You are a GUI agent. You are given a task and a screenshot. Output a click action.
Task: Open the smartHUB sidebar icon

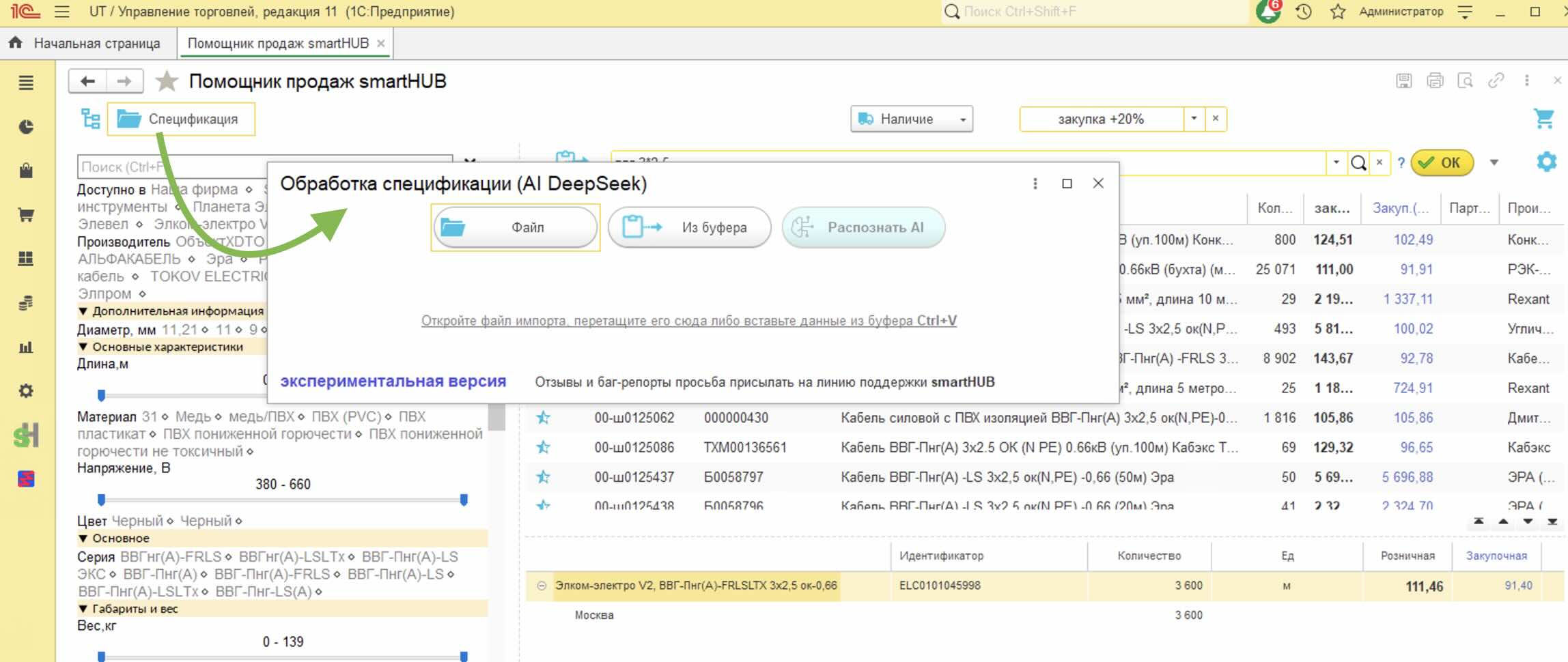click(x=26, y=435)
